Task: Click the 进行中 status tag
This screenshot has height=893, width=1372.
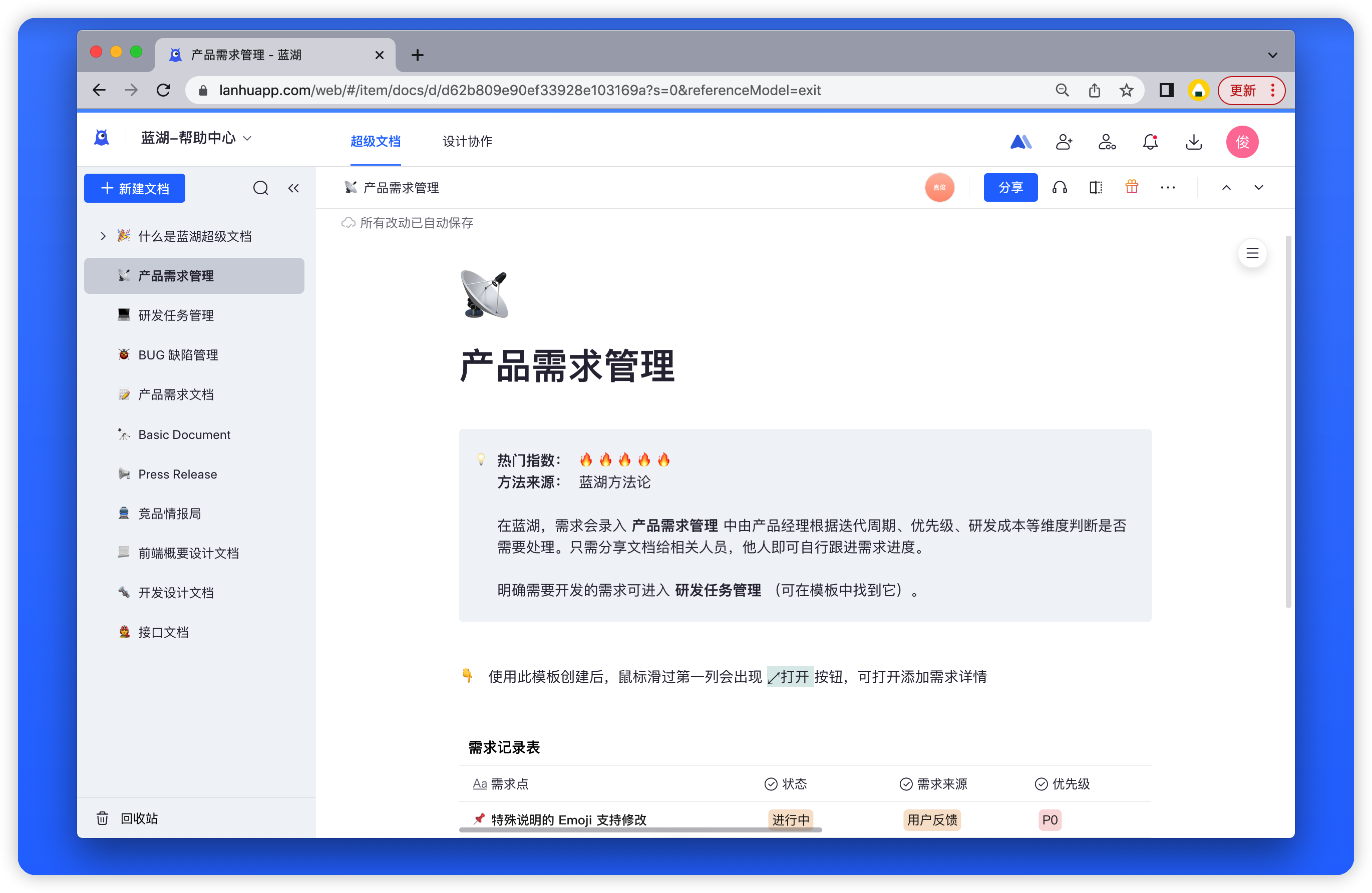Action: tap(791, 819)
